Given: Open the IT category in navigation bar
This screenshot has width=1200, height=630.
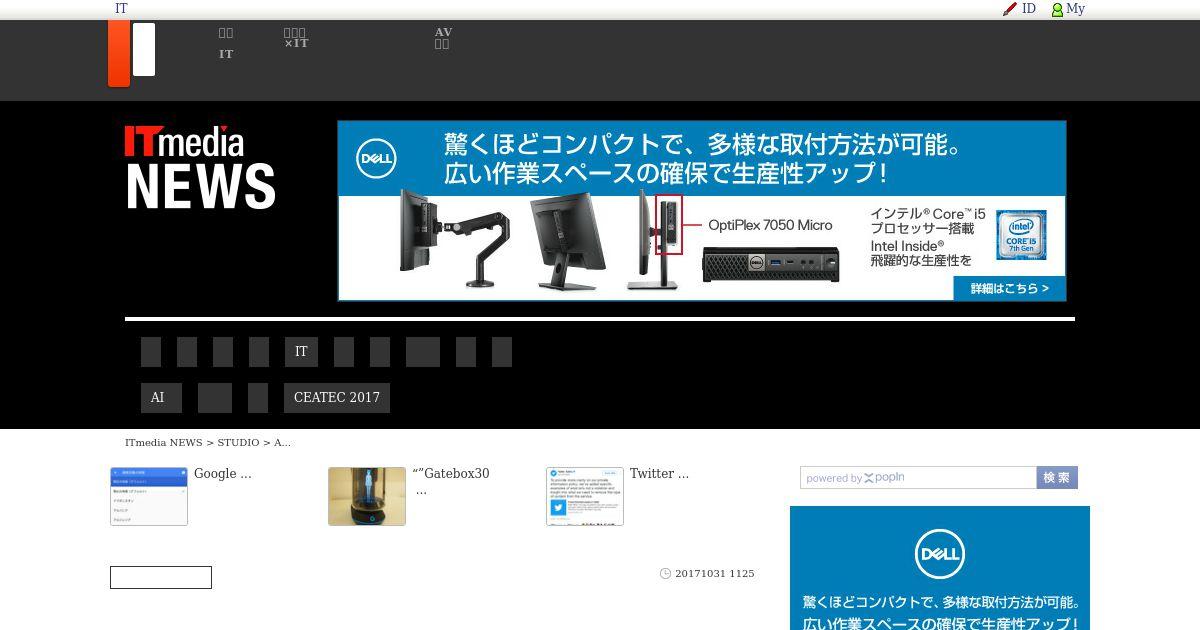Looking at the screenshot, I should [x=301, y=352].
